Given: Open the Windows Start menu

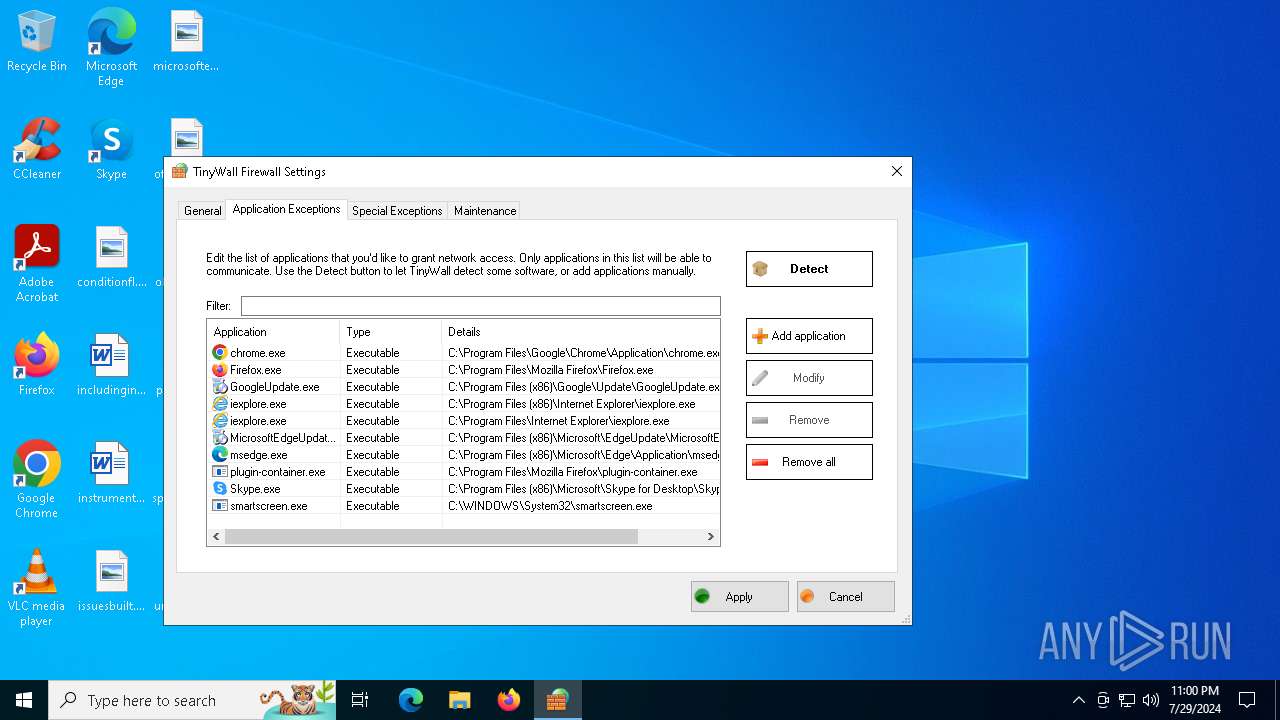Looking at the screenshot, I should pos(24,700).
